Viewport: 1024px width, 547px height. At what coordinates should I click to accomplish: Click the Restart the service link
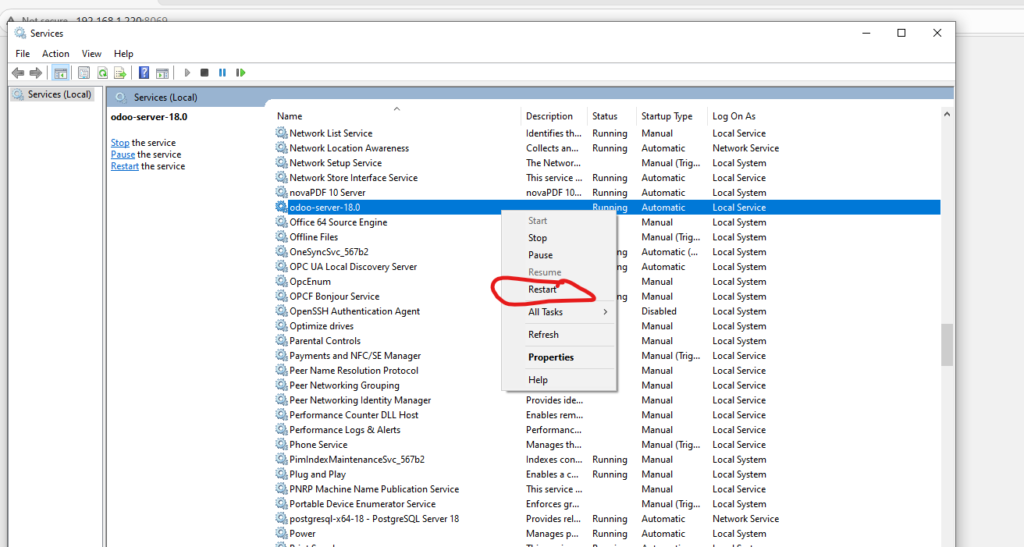(x=125, y=166)
